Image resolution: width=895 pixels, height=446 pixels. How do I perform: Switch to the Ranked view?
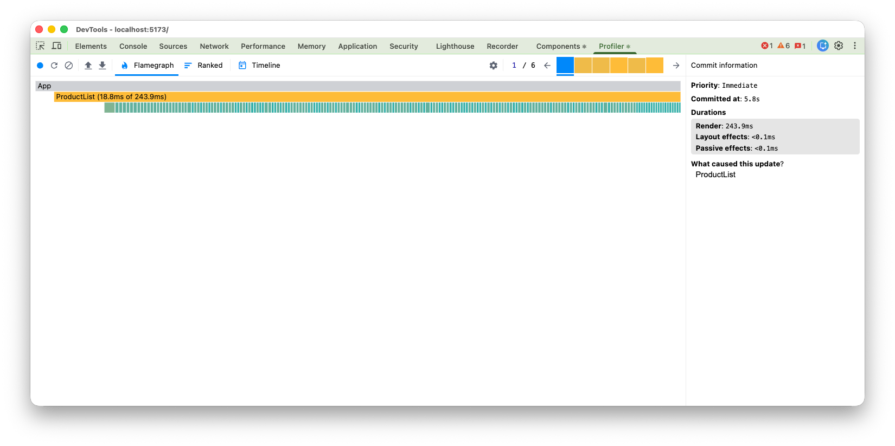pyautogui.click(x=203, y=66)
